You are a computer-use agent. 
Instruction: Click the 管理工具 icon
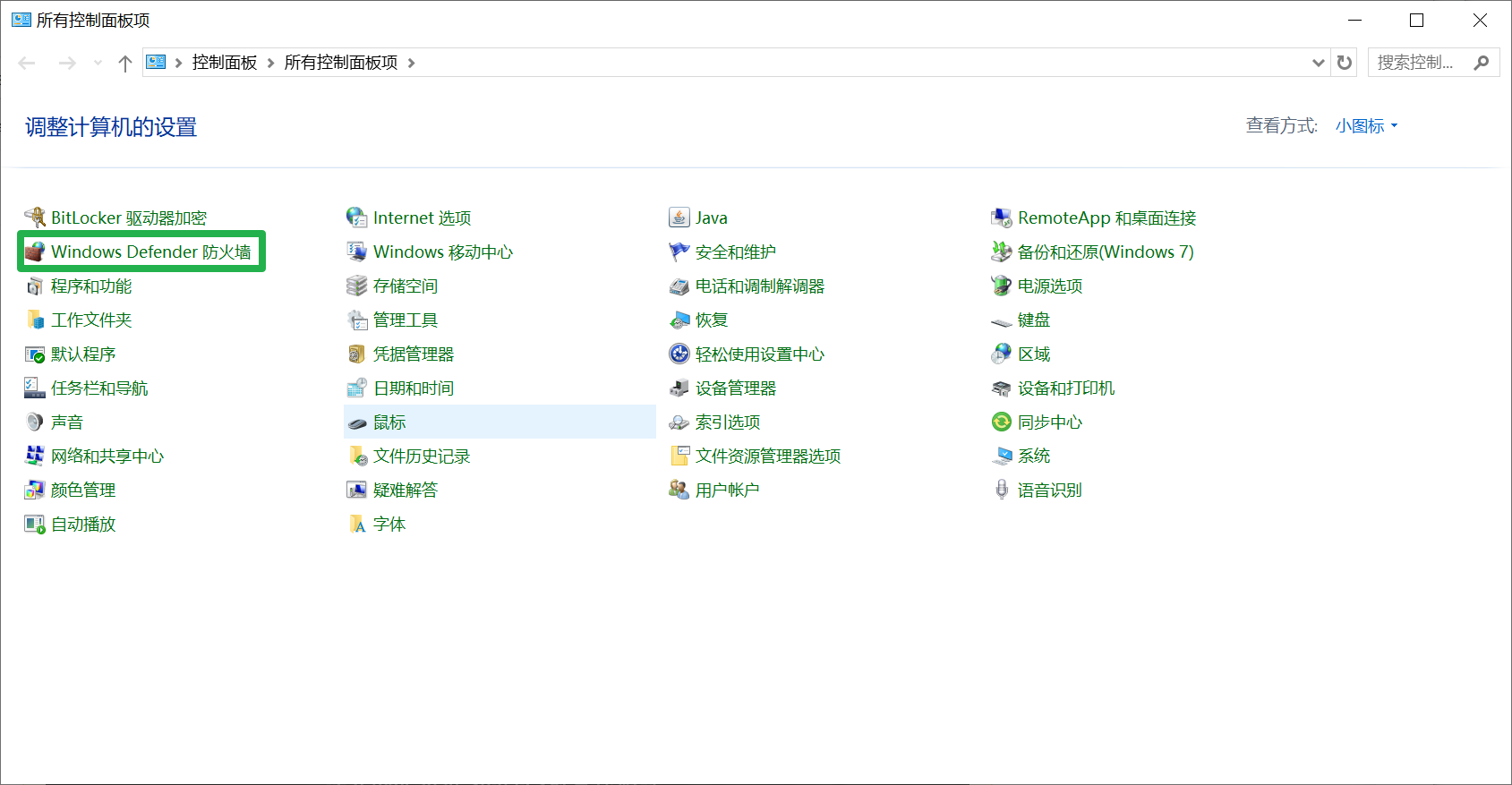point(357,320)
